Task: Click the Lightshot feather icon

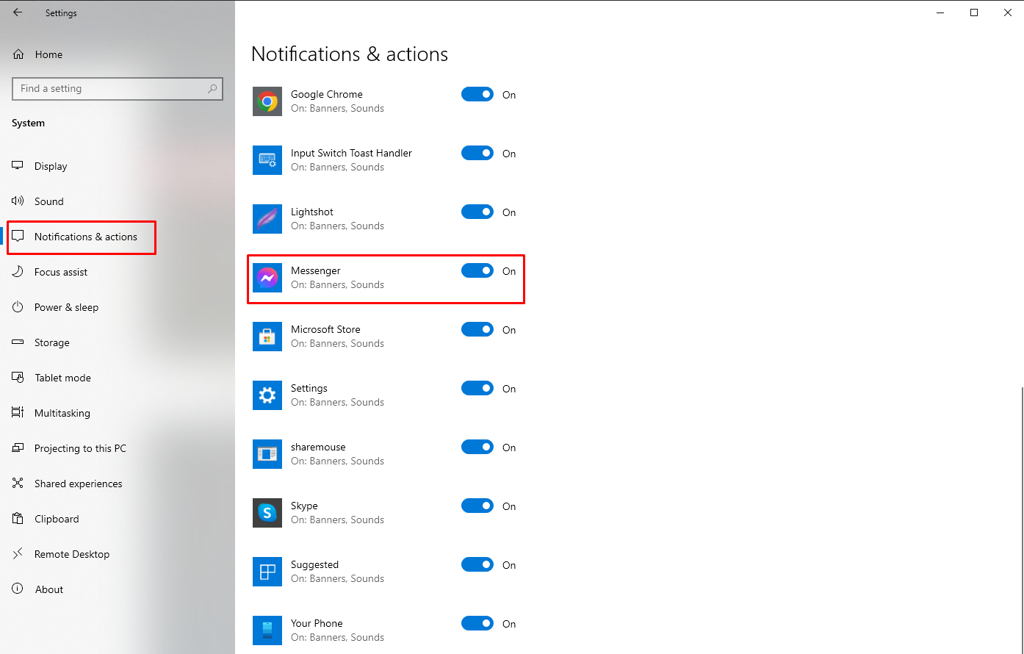Action: [x=267, y=219]
